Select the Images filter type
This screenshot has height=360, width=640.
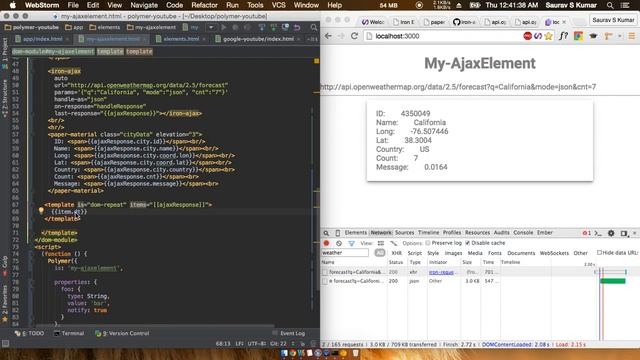tap(453, 253)
